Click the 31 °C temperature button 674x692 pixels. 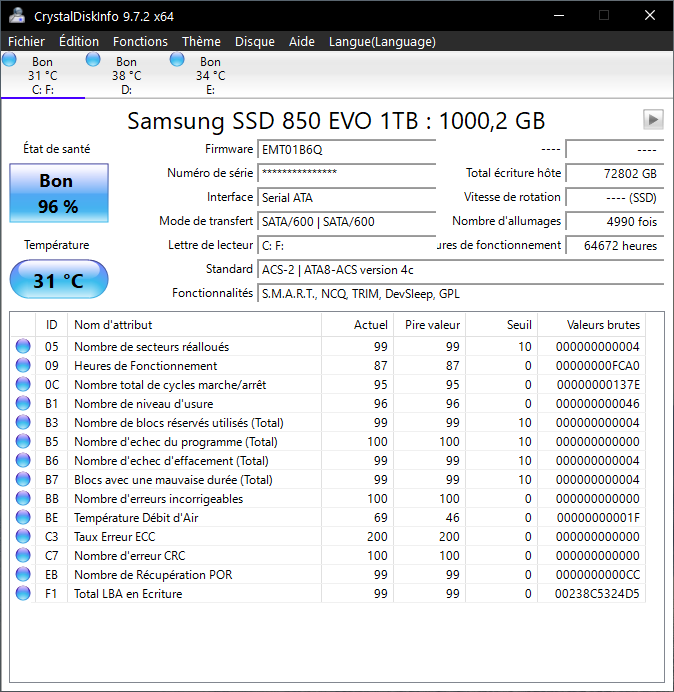pyautogui.click(x=59, y=280)
